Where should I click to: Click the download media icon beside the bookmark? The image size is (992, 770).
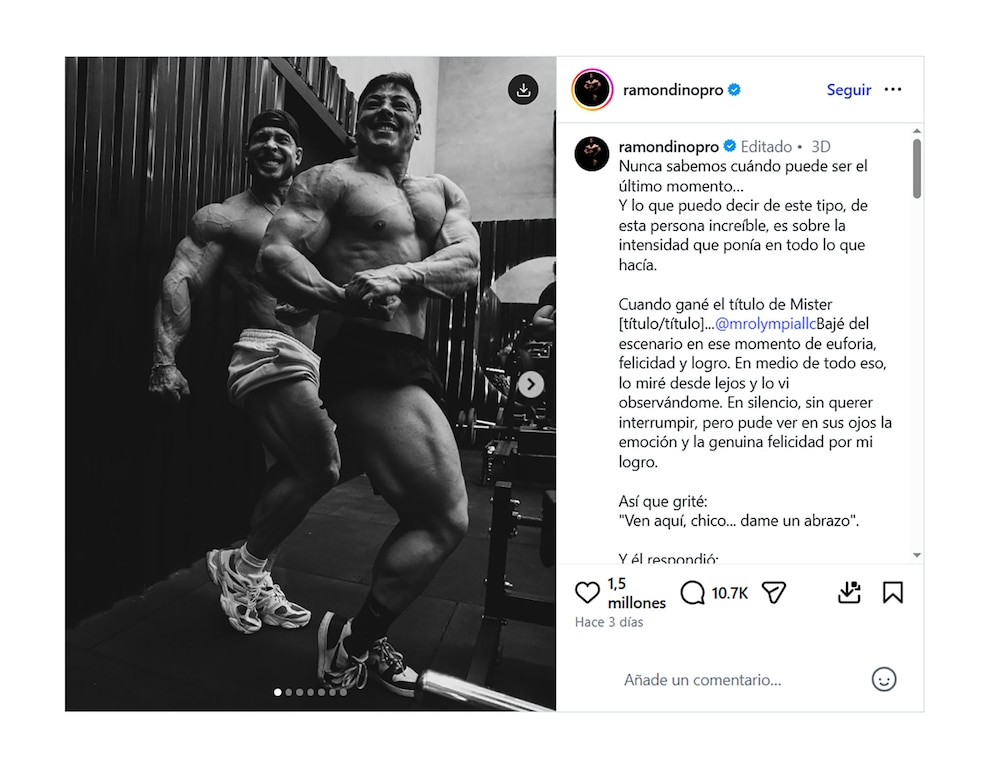click(x=849, y=592)
